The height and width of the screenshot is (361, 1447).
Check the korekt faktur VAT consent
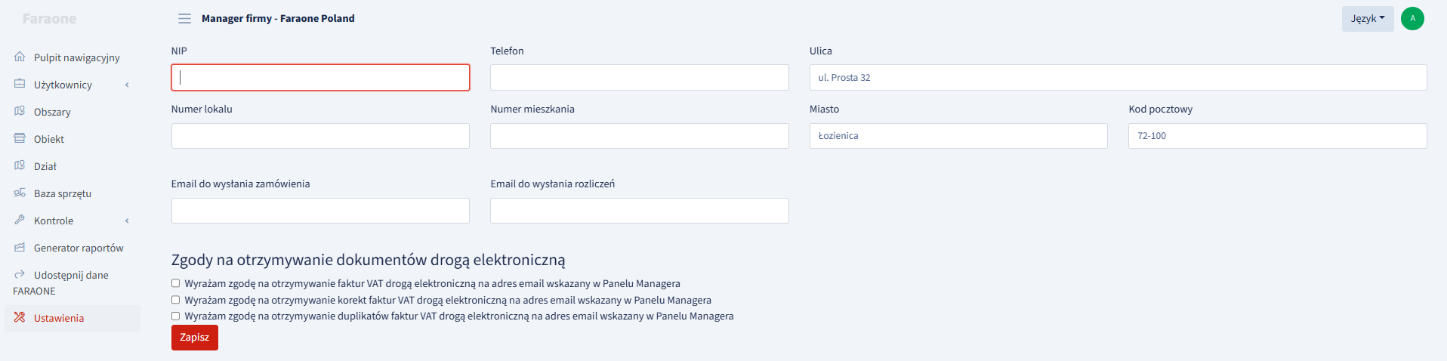point(176,299)
